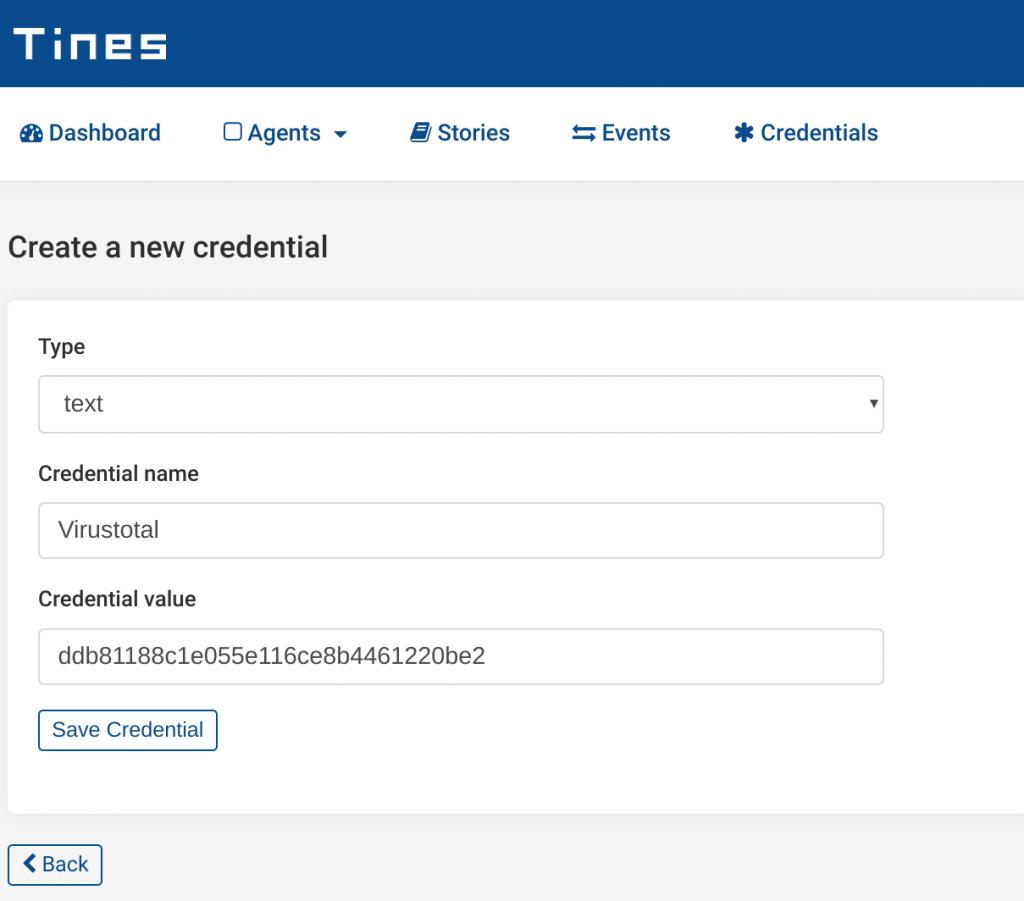Click the Type dropdown arrow
The height and width of the screenshot is (901, 1024).
click(x=873, y=403)
